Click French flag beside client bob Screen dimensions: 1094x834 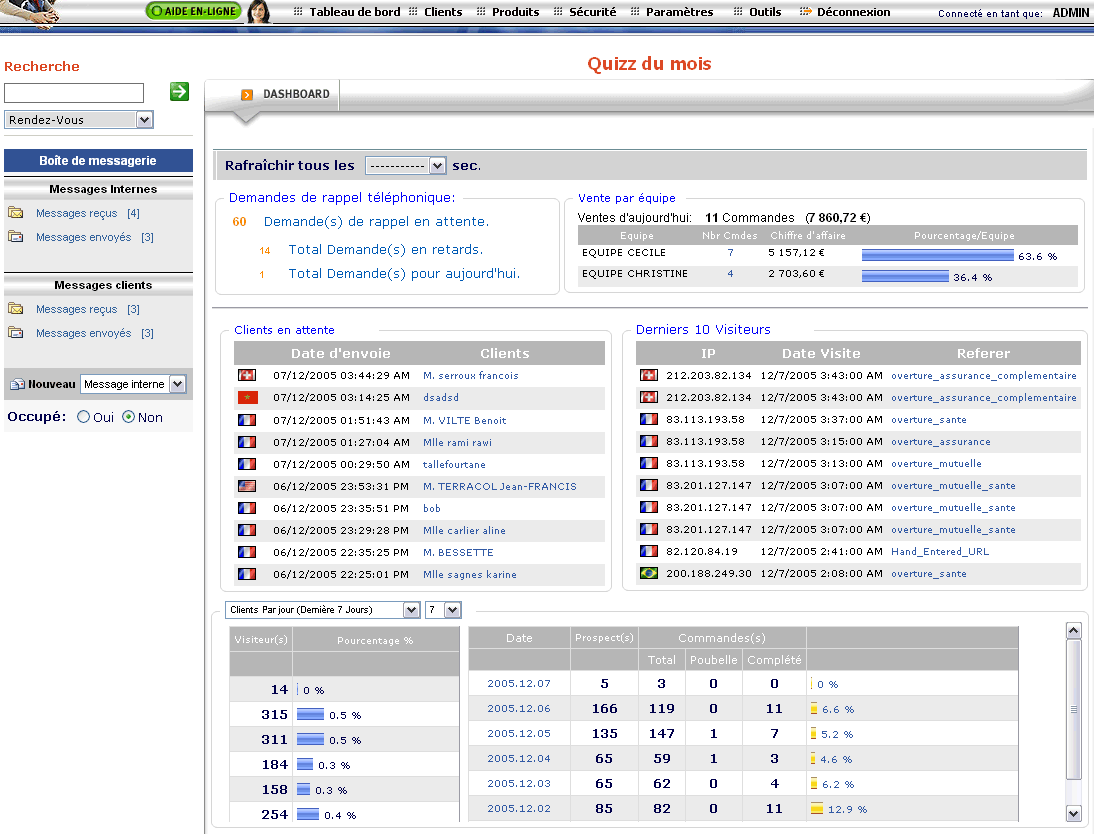click(x=247, y=508)
